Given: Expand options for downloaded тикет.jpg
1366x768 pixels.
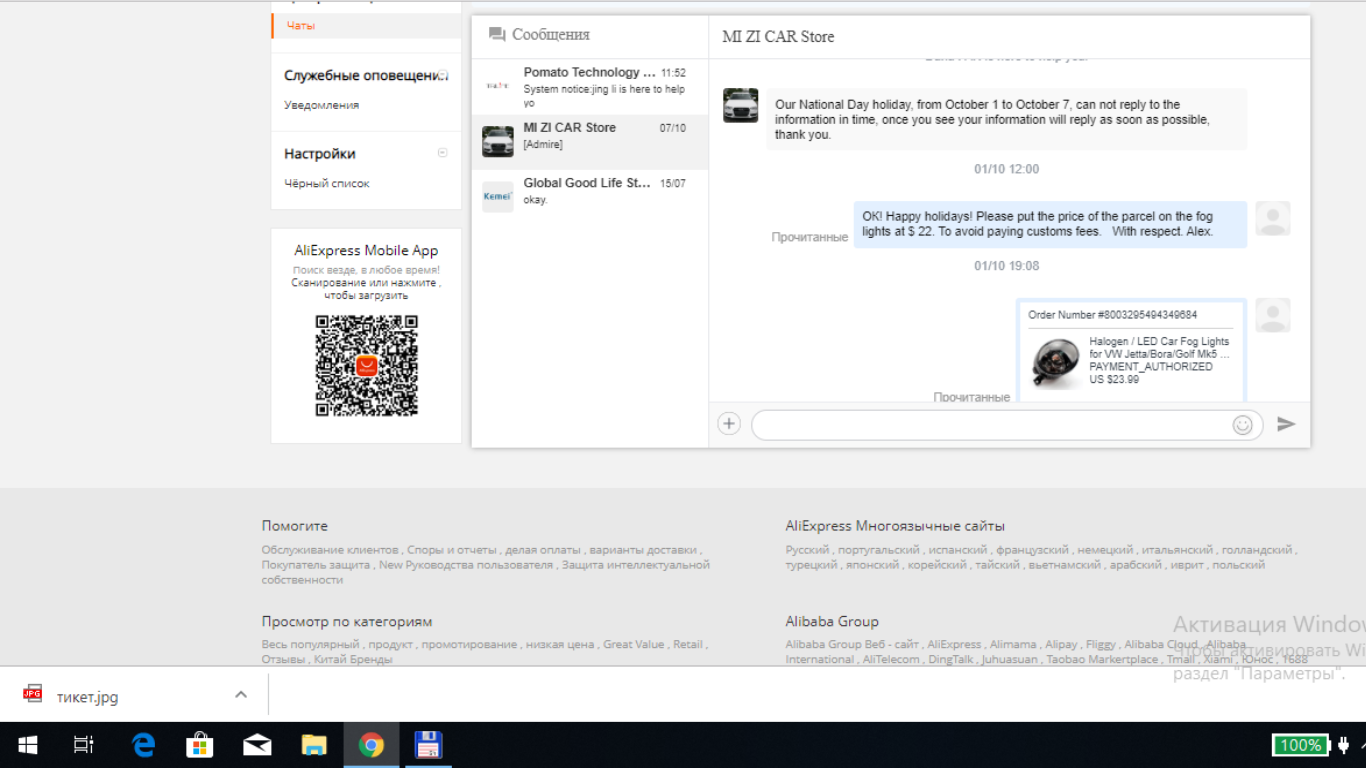Looking at the screenshot, I should pyautogui.click(x=241, y=695).
